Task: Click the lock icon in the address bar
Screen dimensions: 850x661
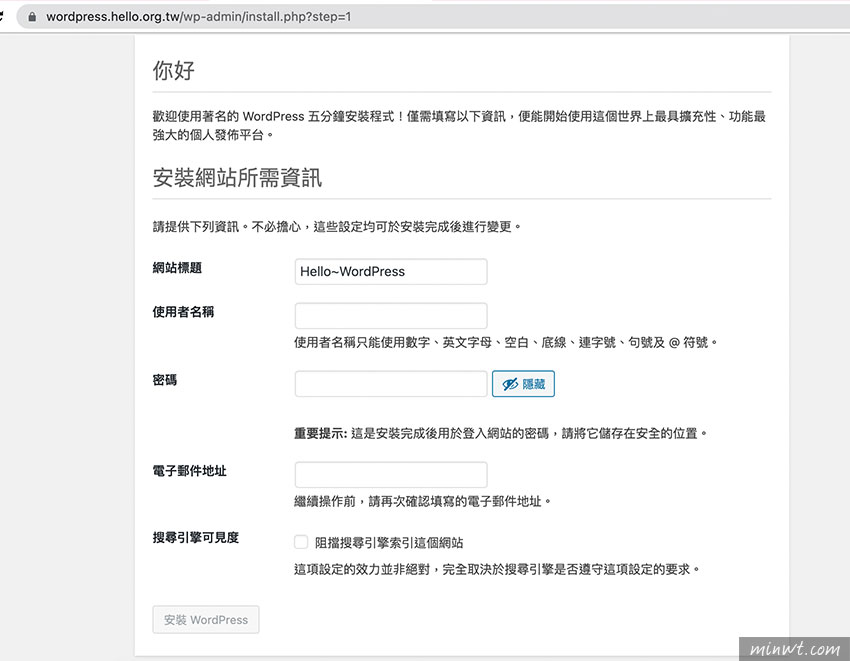Action: pos(32,17)
